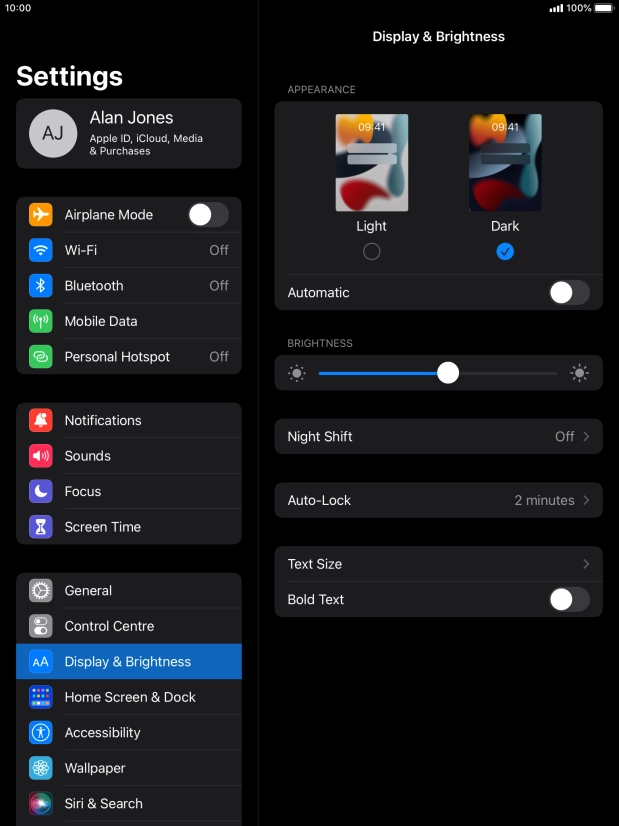
Task: Open Alan Jones Apple ID account
Action: [129, 134]
